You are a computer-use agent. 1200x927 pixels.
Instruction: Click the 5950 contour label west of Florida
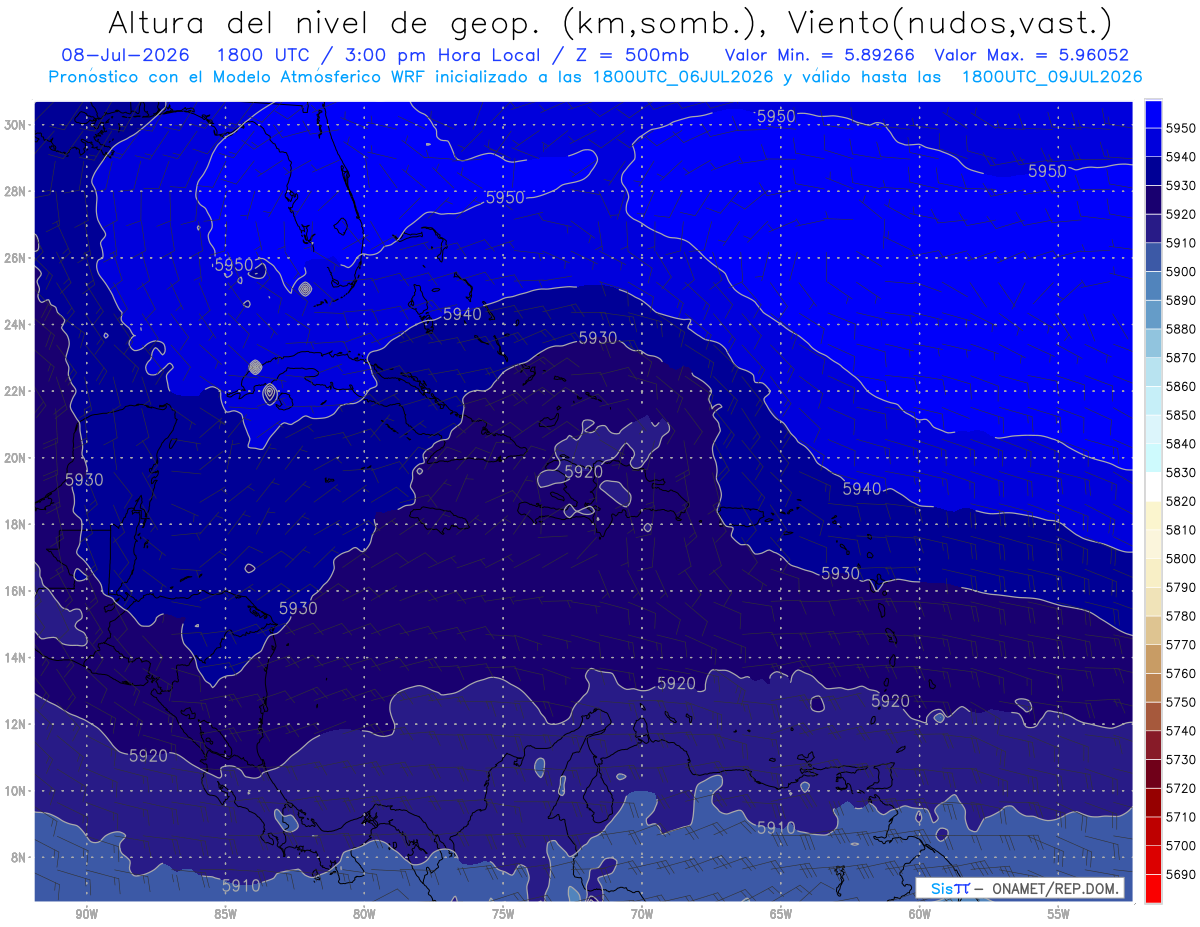234,265
